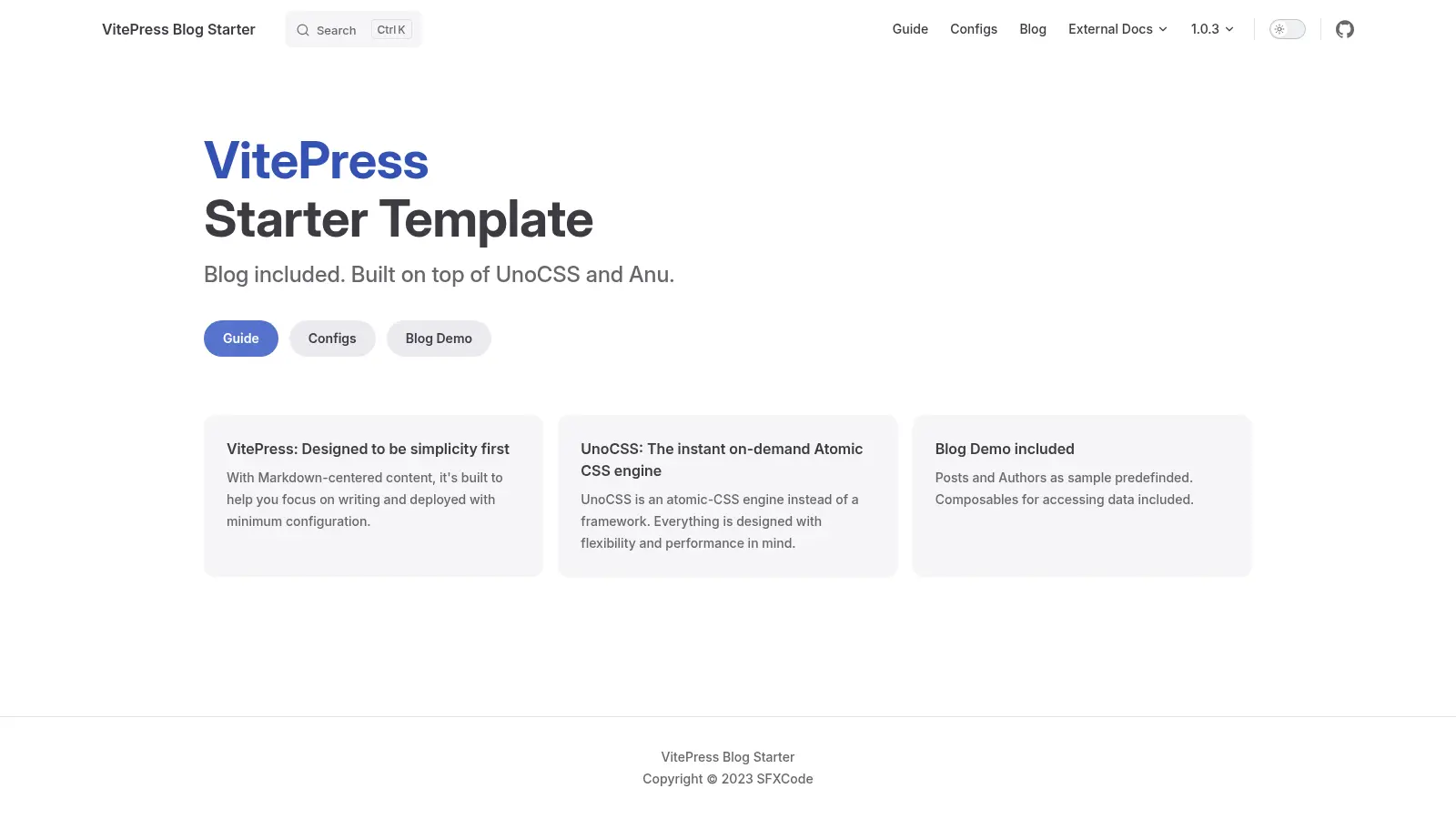Toggle dark mode appearance switch
This screenshot has height=819, width=1456.
coord(1287,29)
